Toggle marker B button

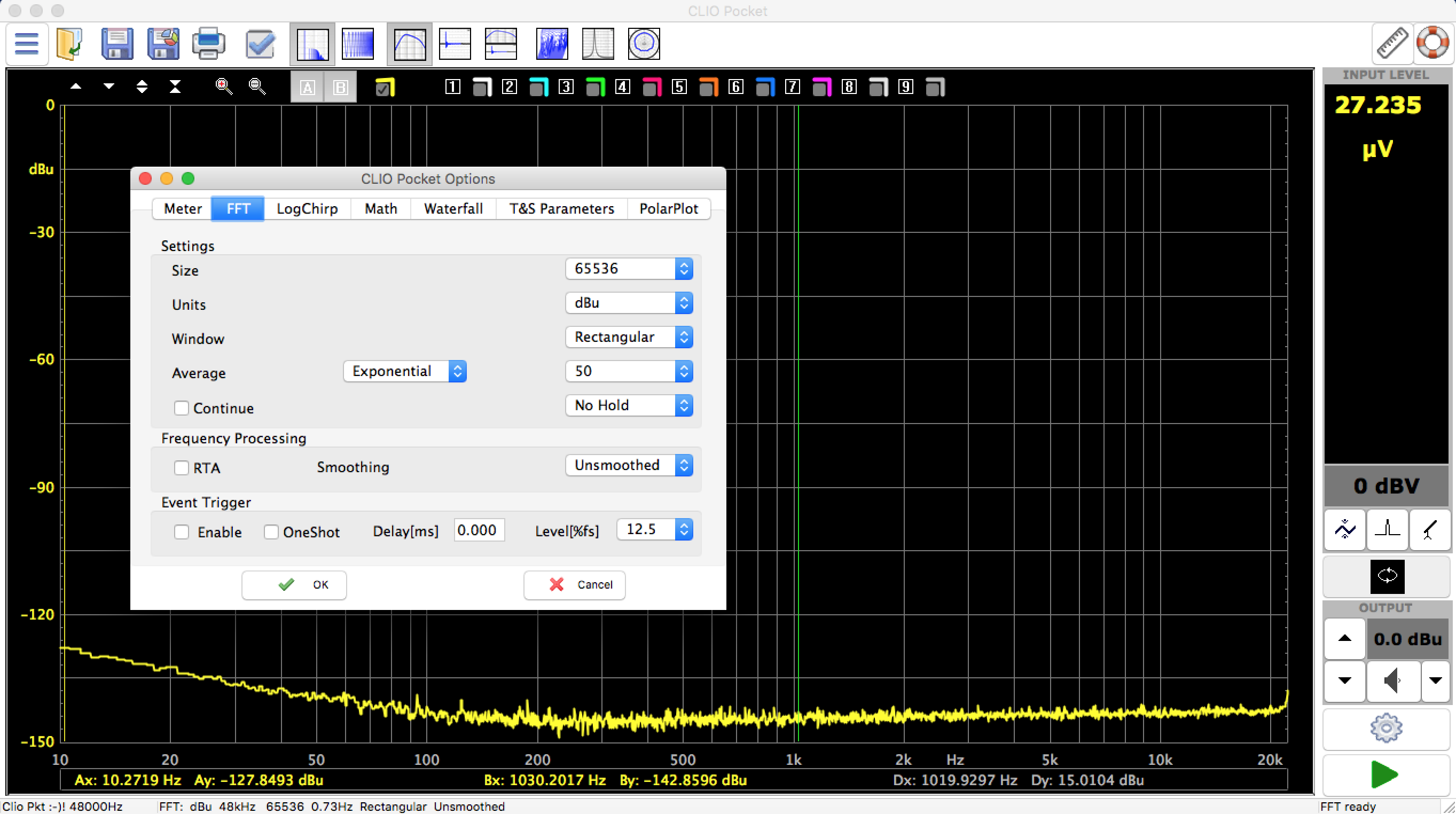(340, 87)
